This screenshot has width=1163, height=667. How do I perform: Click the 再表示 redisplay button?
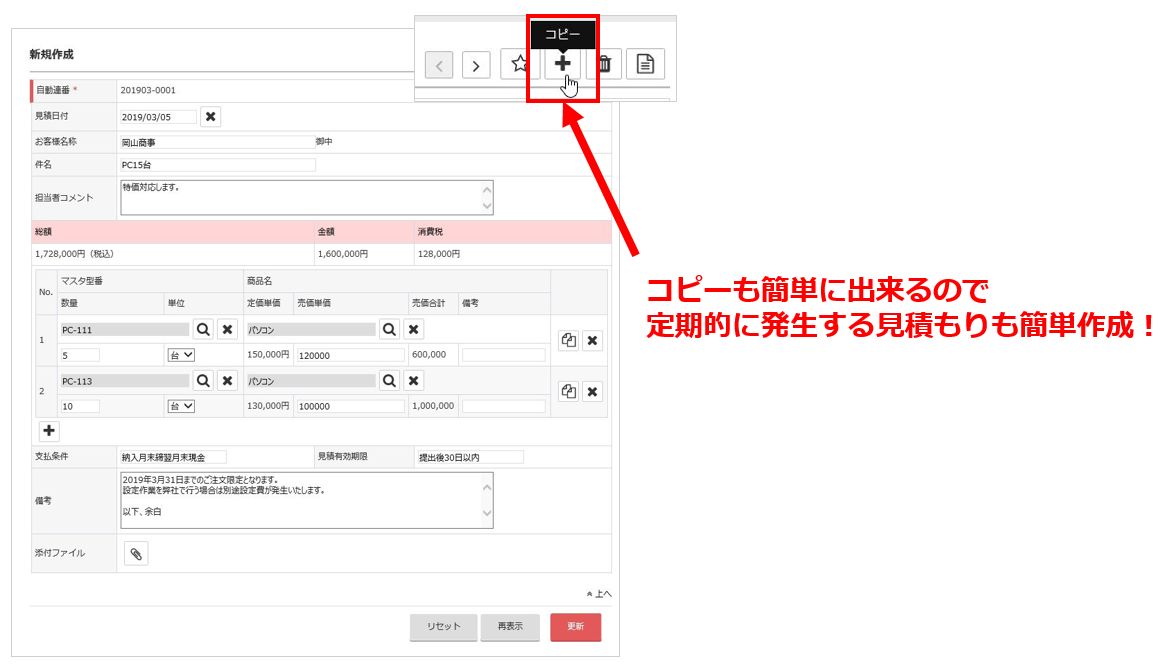tap(509, 627)
